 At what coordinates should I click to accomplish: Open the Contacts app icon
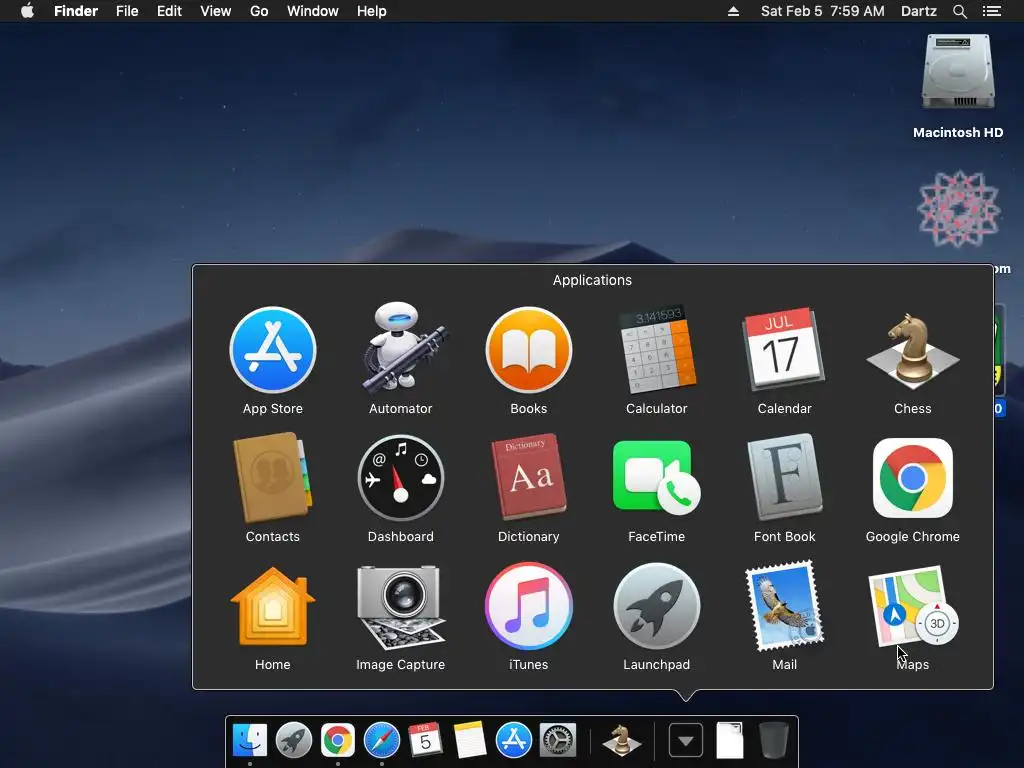tap(272, 478)
